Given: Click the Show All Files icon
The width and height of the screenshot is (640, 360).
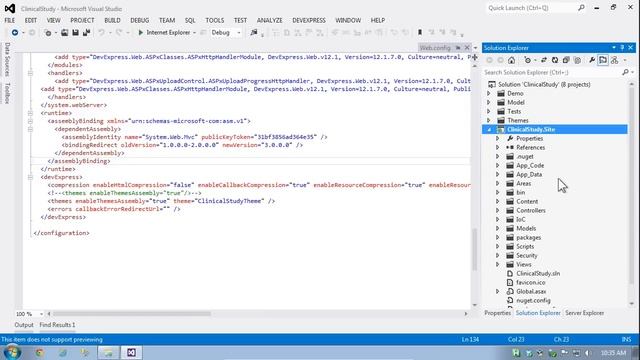Looking at the screenshot, I should pos(577,60).
